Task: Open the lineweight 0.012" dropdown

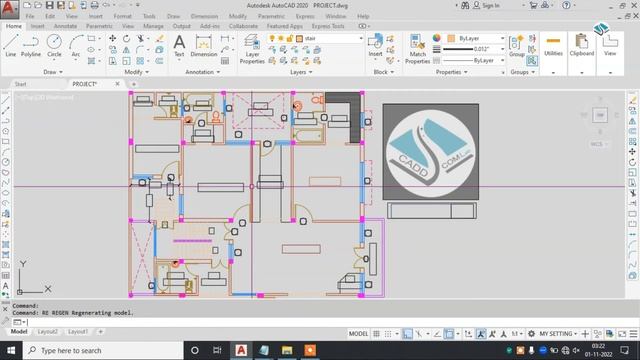Action: (x=502, y=49)
